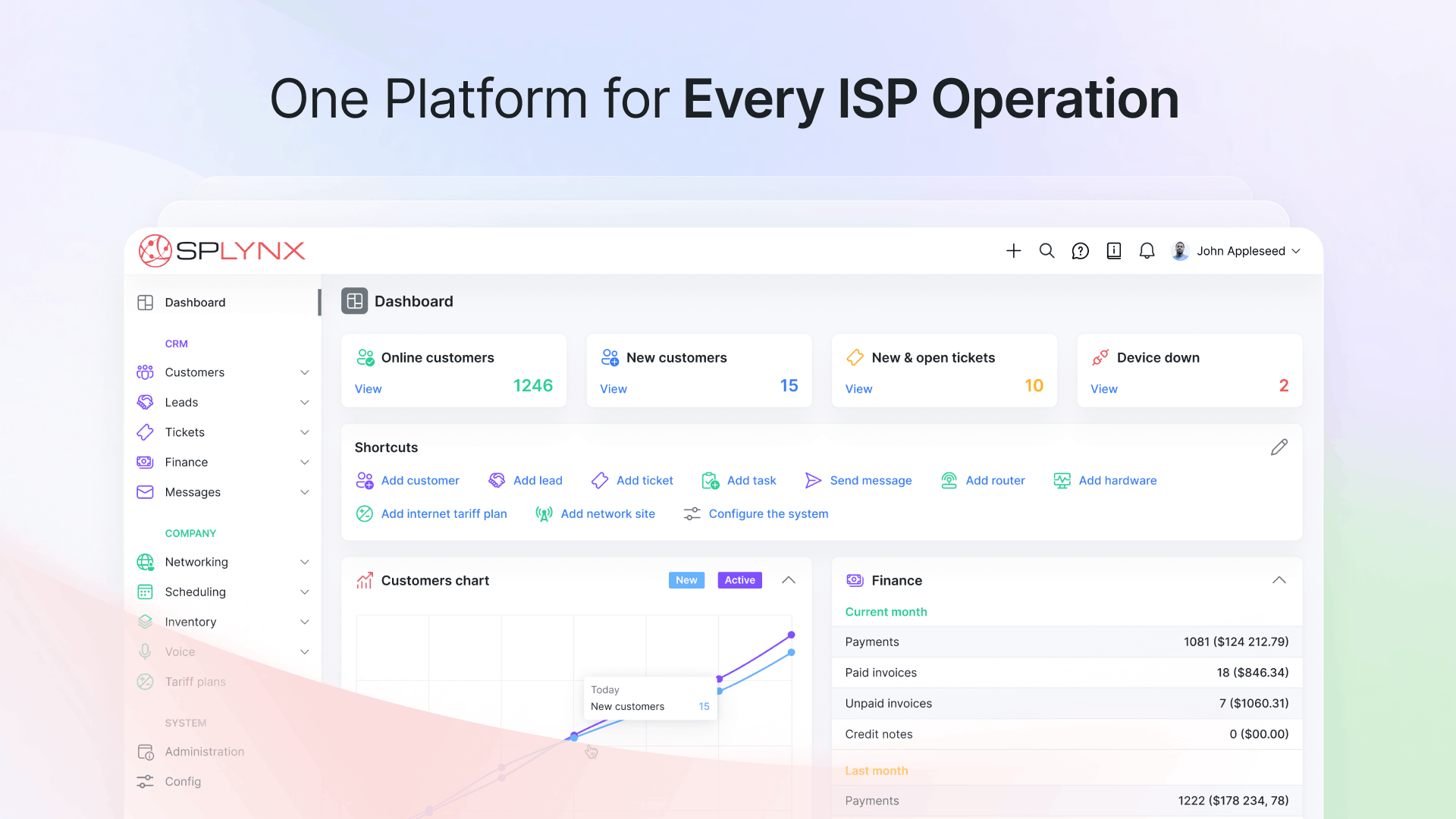The image size is (1456, 819).
Task: Collapse the Finance panel
Action: (1279, 580)
